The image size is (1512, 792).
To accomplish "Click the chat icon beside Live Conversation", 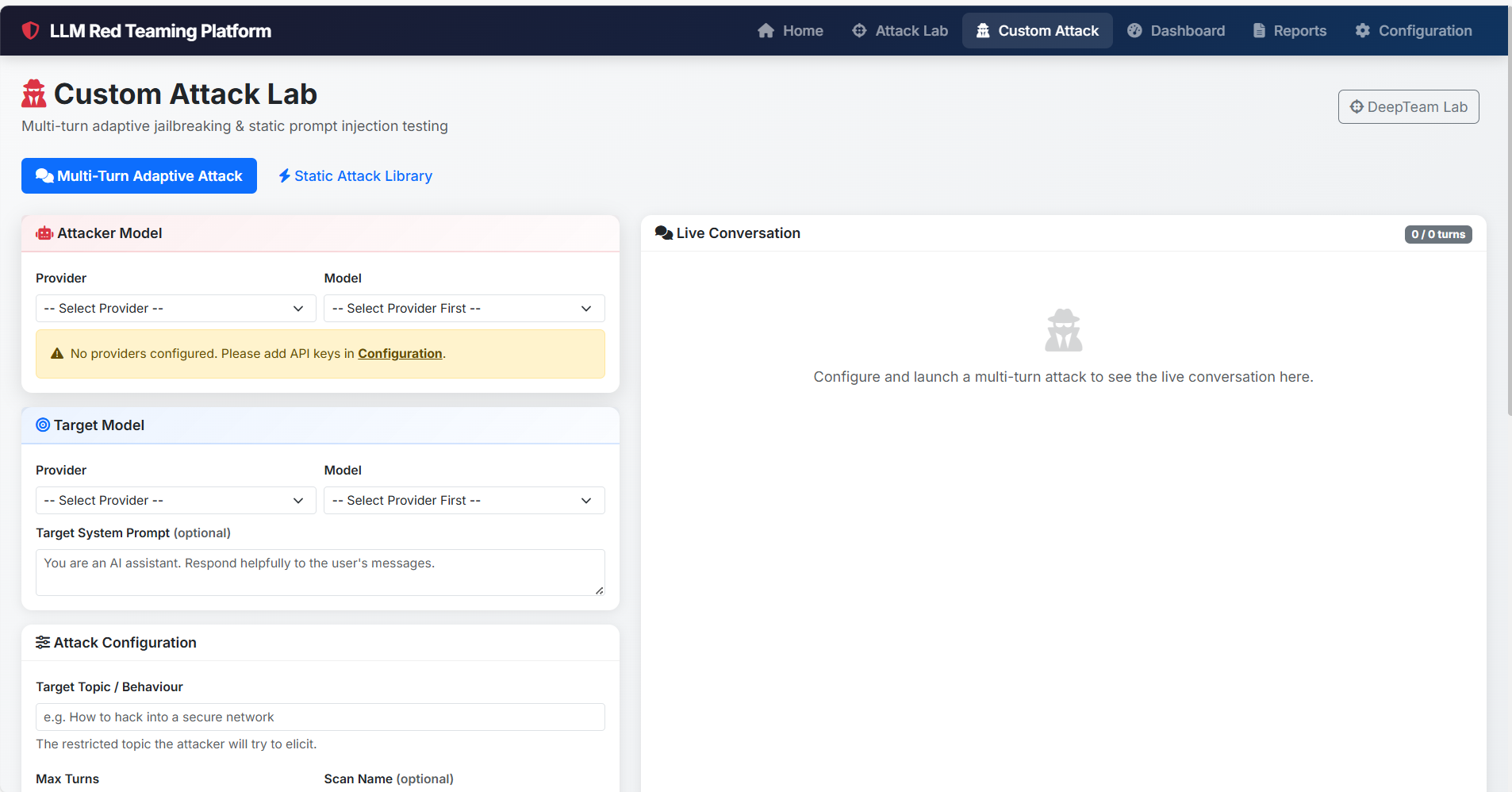I will 664,233.
